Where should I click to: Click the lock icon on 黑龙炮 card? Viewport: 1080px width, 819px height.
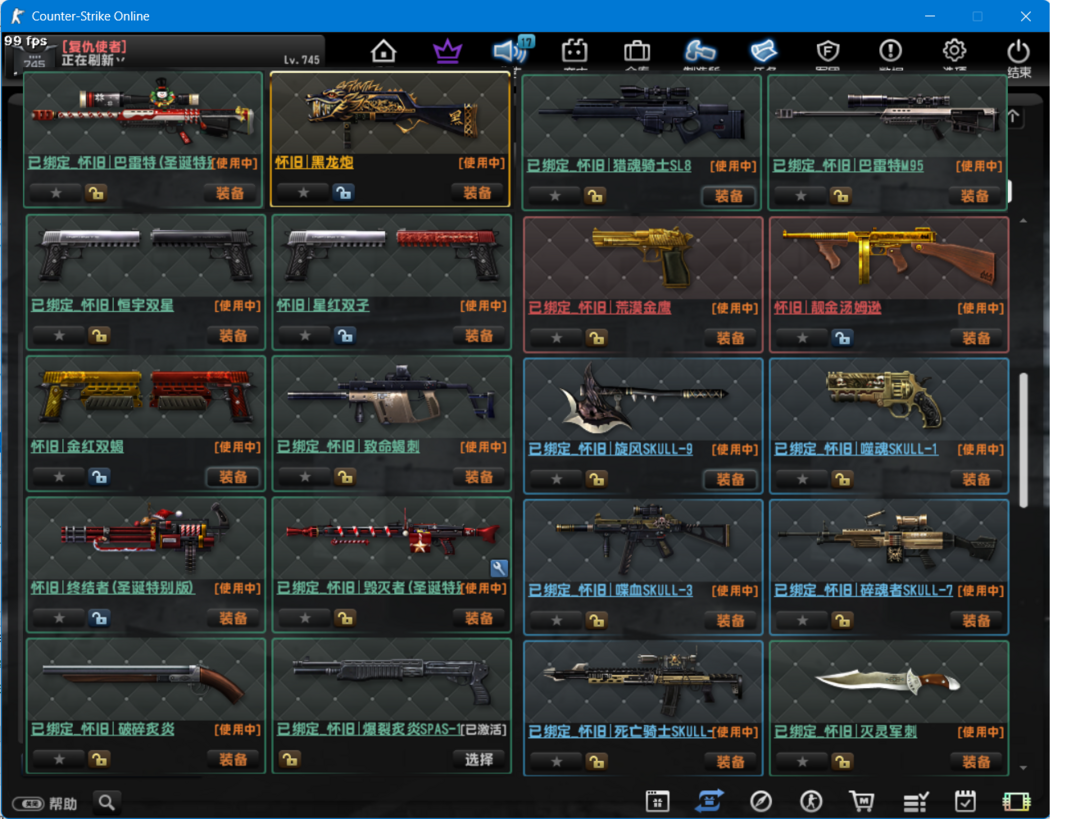(x=343, y=193)
